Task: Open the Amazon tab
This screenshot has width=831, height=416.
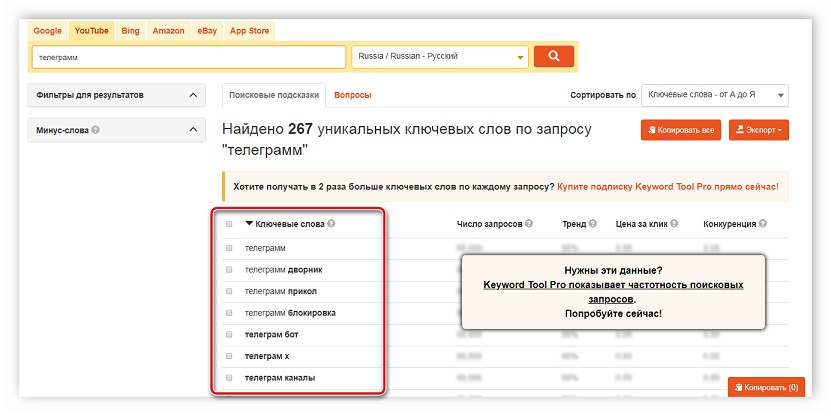Action: [x=169, y=31]
